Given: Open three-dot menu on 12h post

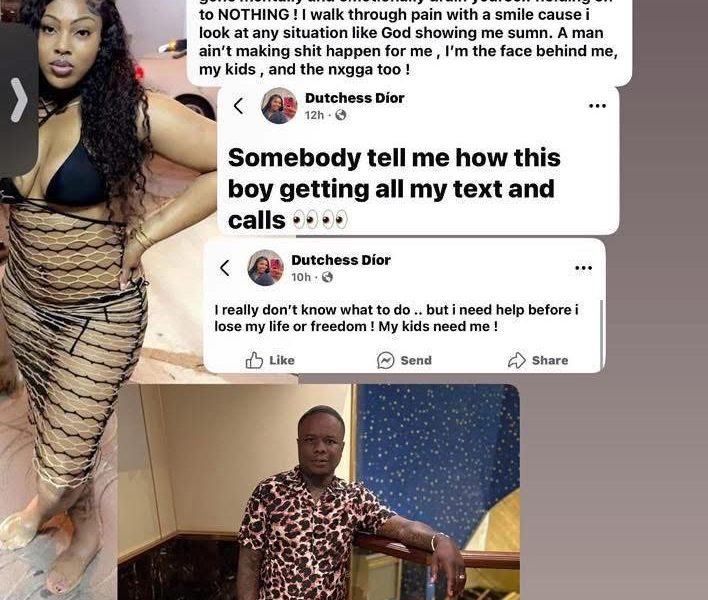Looking at the screenshot, I should [x=597, y=106].
